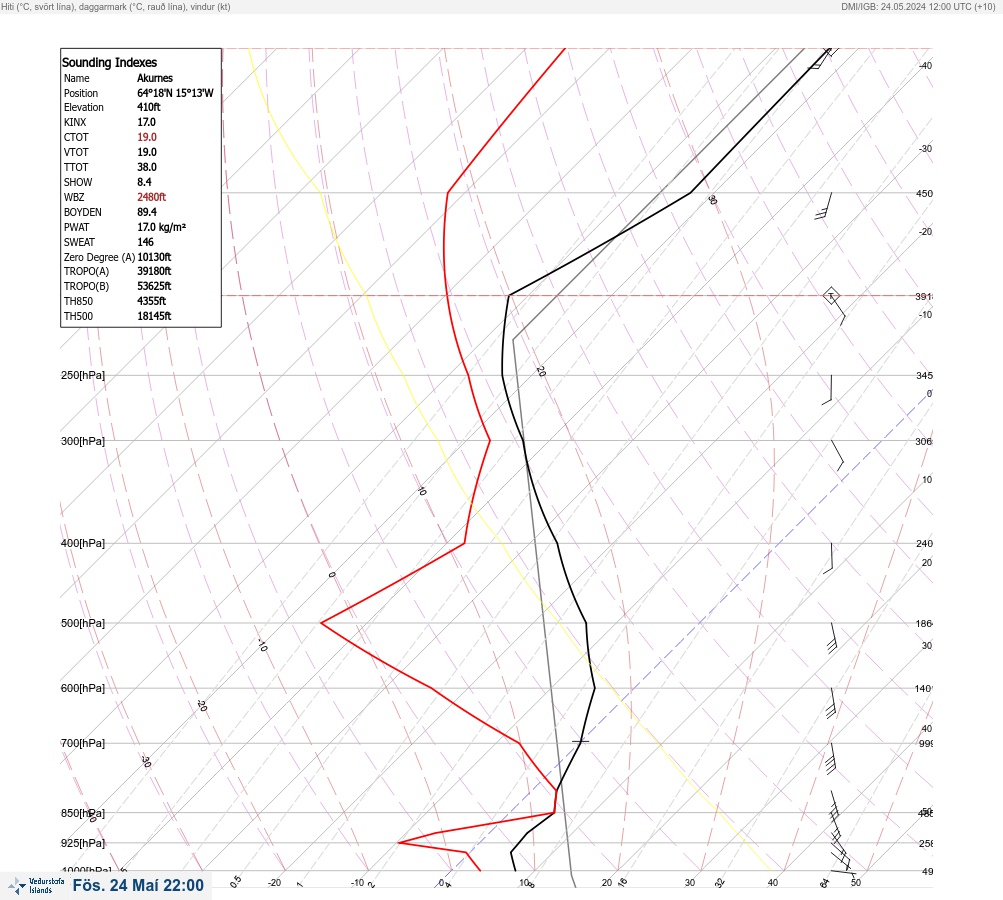The width and height of the screenshot is (1003, 900).
Task: Select the TTOT value 38.0
Action: [146, 167]
